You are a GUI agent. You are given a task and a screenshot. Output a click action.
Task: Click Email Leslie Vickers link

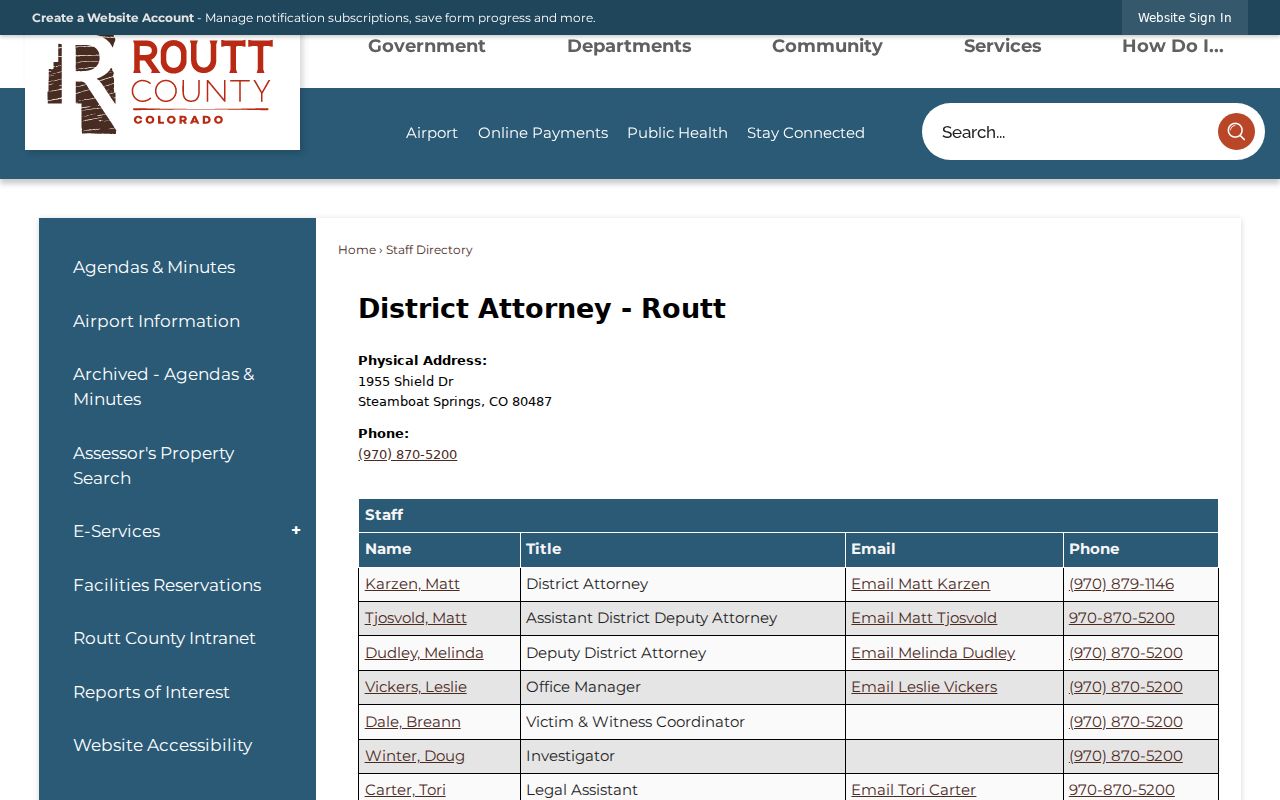pos(924,687)
